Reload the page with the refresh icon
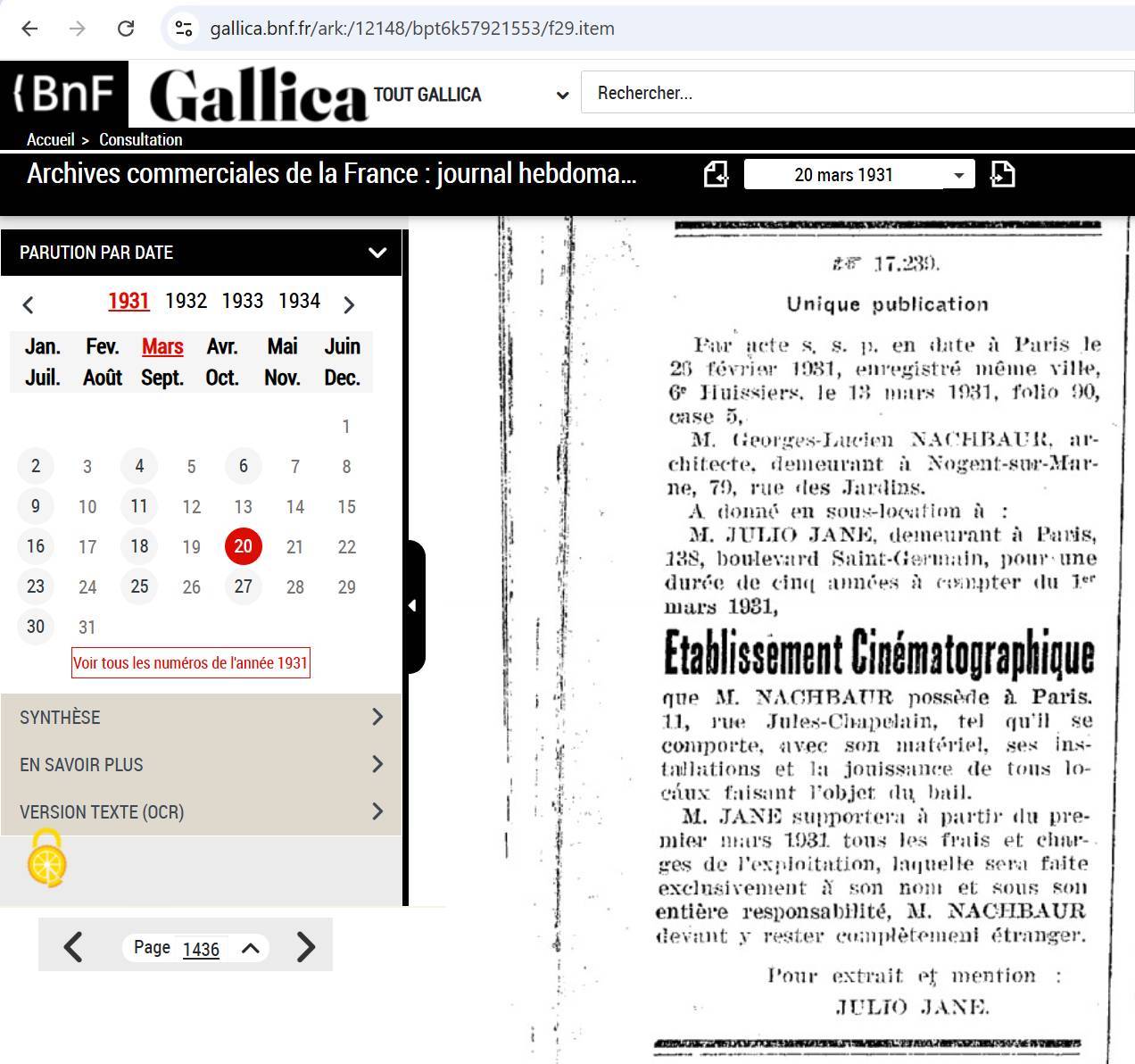 (126, 29)
